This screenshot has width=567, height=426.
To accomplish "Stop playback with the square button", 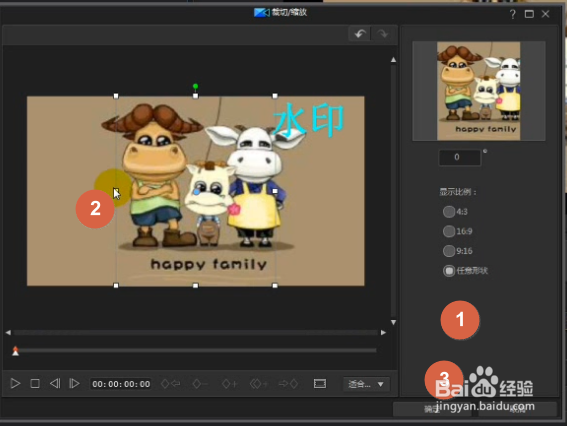I will point(35,383).
